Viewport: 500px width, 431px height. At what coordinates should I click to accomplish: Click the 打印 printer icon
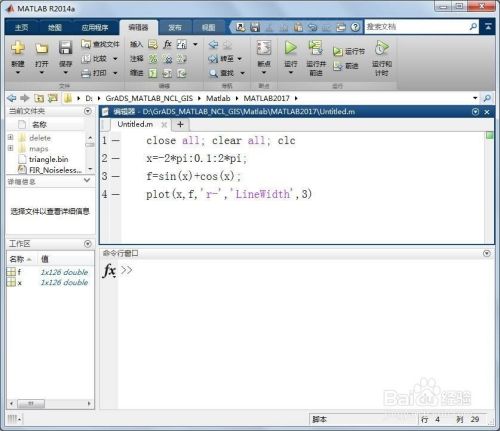[86, 73]
